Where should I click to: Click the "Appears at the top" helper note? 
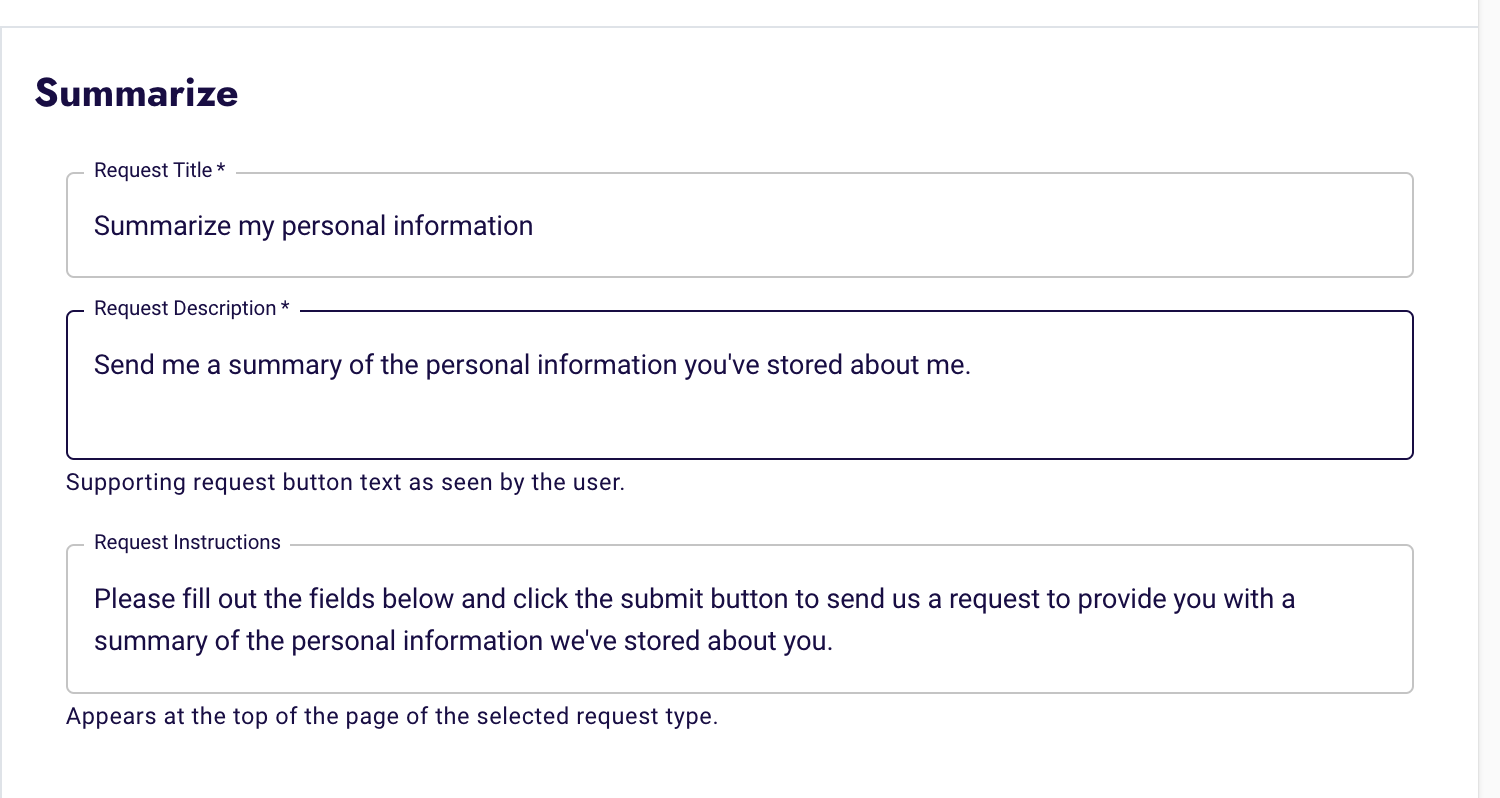[392, 718]
